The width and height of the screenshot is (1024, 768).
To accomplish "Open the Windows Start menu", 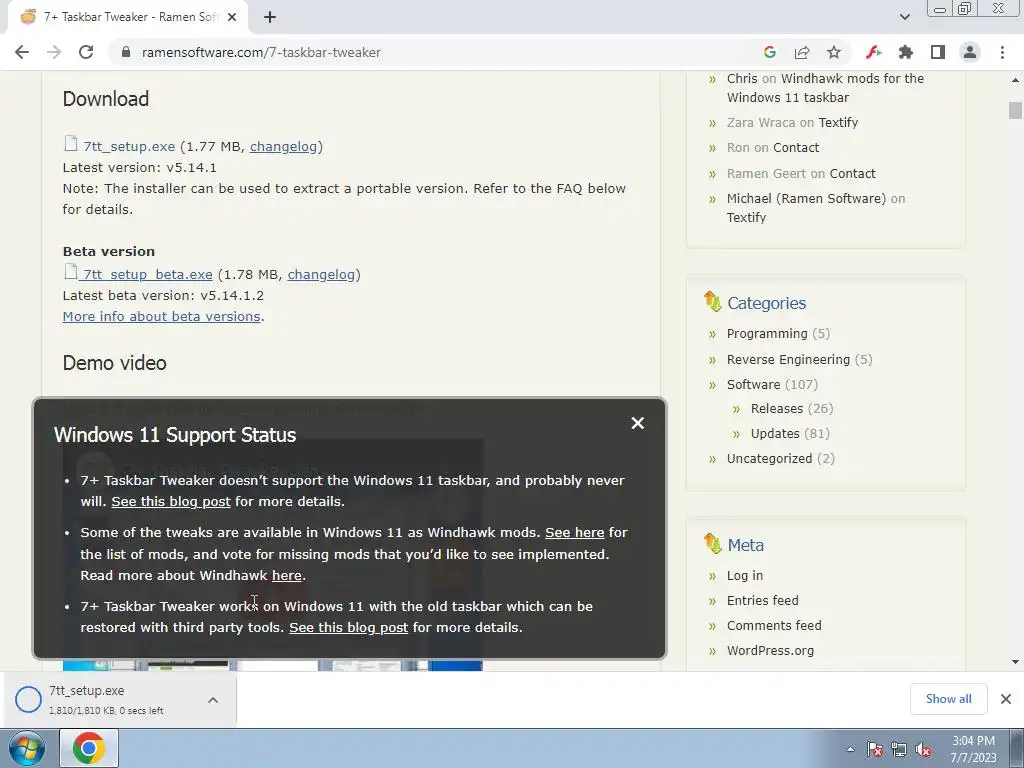I will coord(27,748).
